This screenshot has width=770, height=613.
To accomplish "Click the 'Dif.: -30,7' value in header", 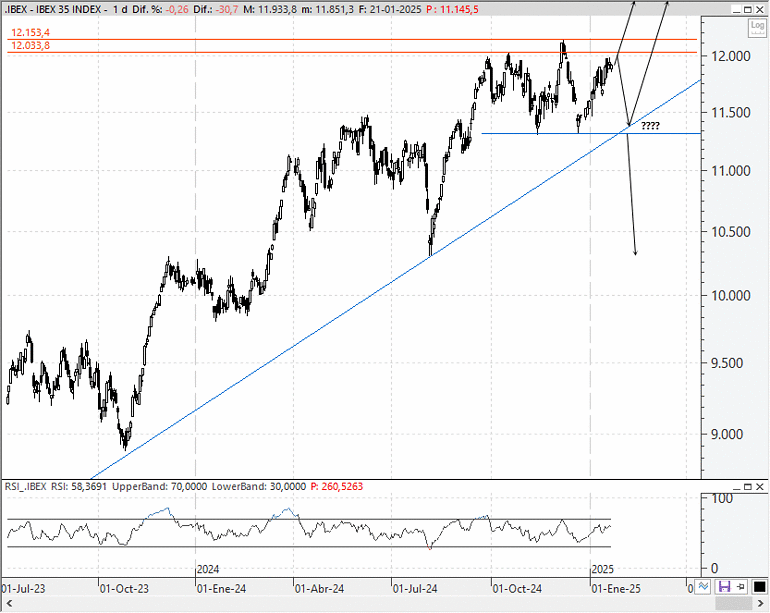I will click(x=216, y=9).
